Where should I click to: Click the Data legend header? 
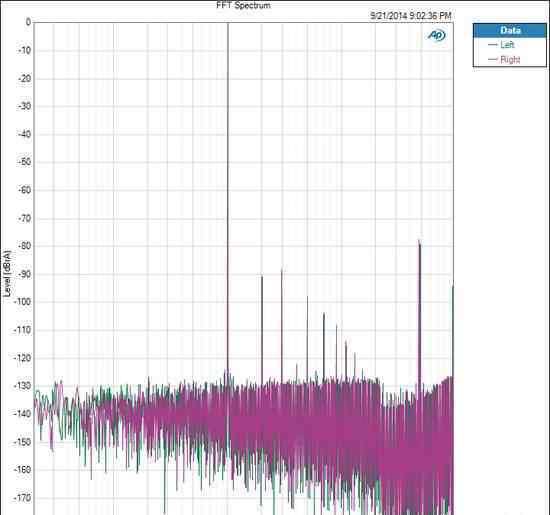(x=510, y=30)
